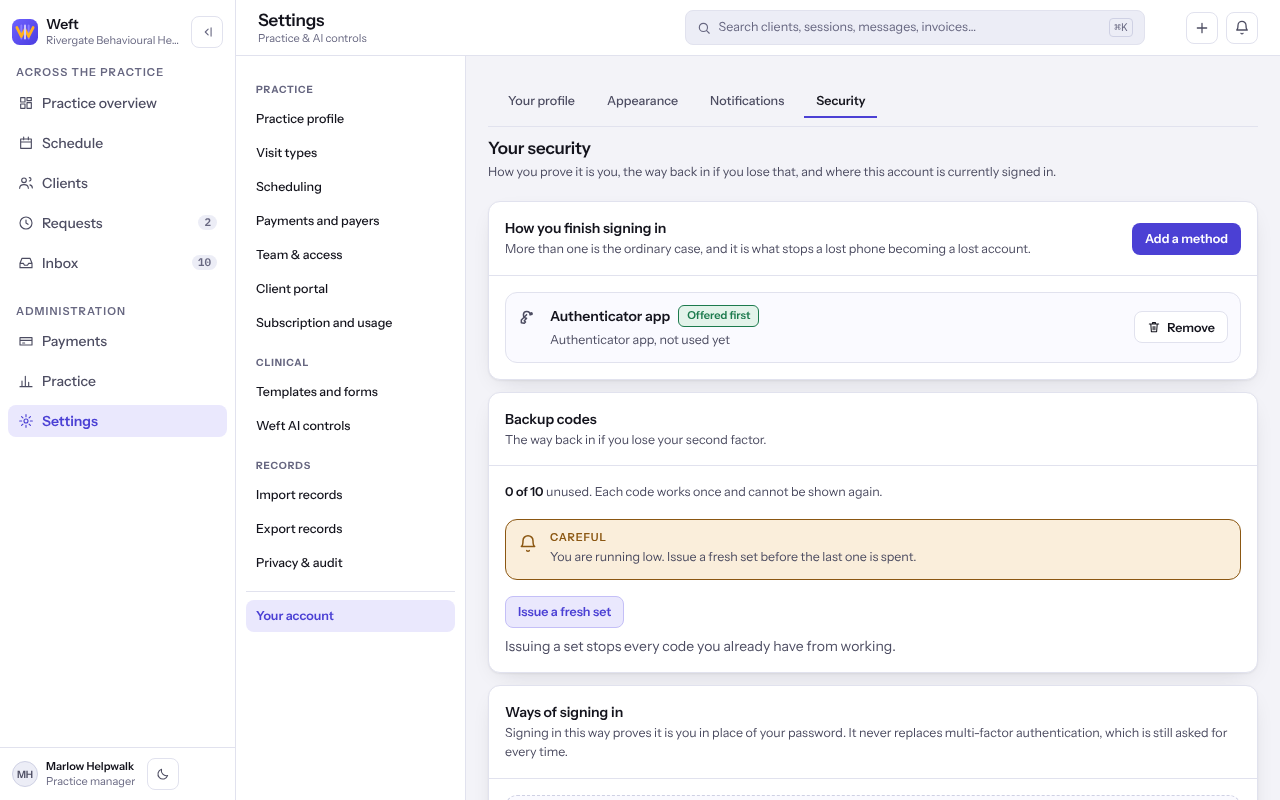
Task: Open the notifications bell in header
Action: [x=1242, y=28]
